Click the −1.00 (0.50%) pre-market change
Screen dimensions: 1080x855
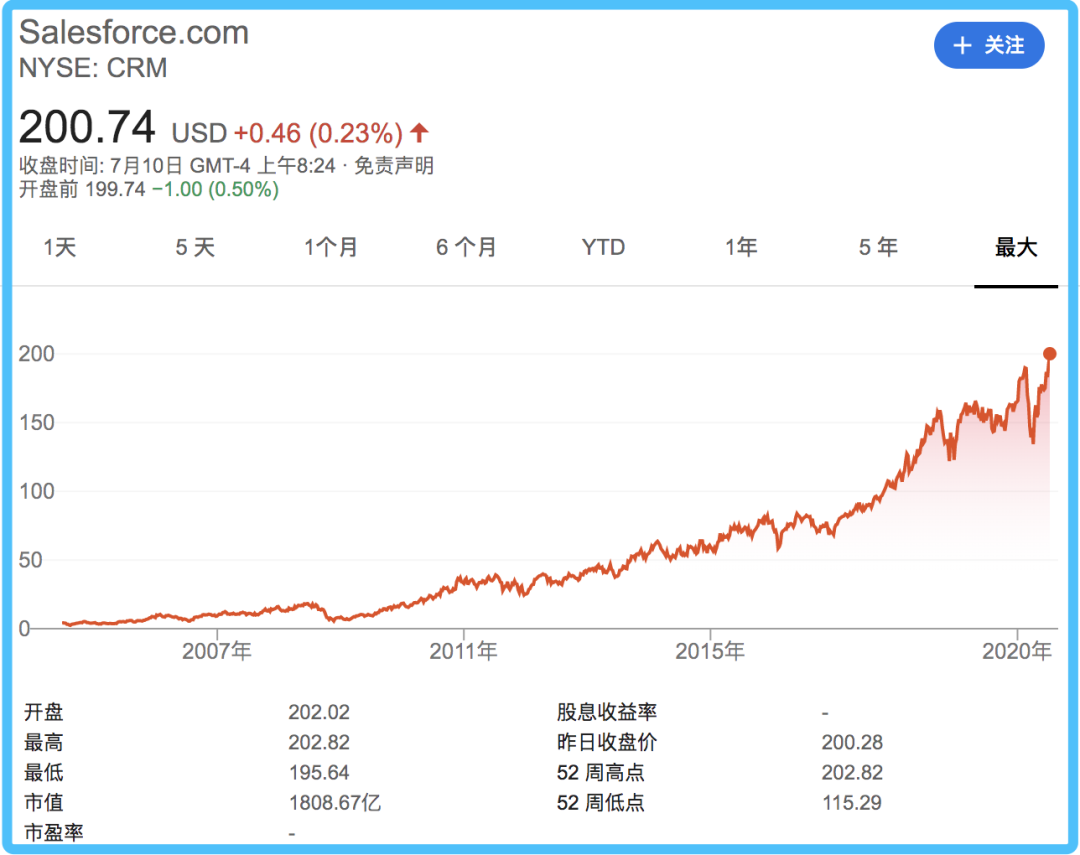pyautogui.click(x=216, y=189)
